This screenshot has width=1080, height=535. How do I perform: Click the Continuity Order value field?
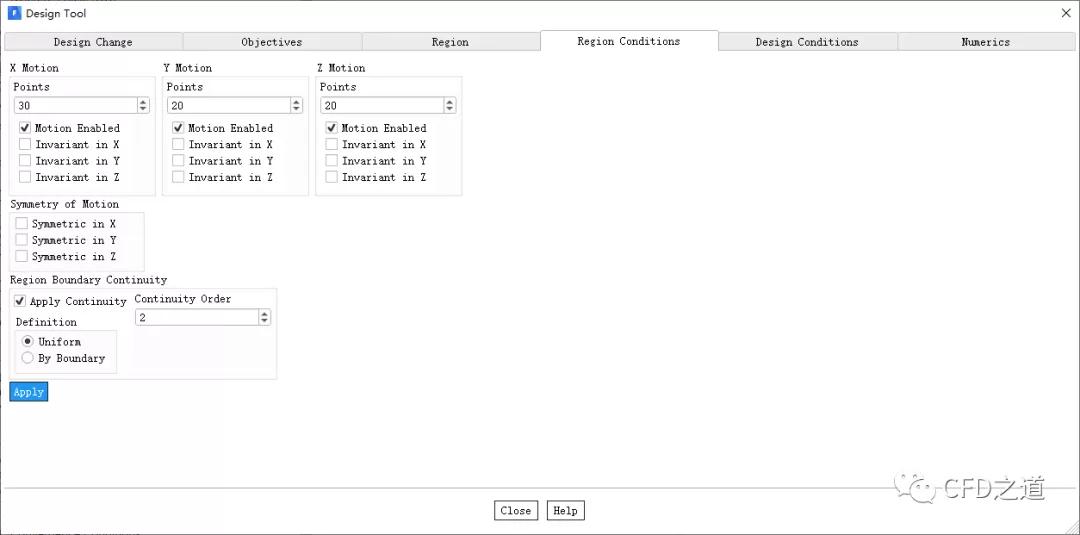coord(197,317)
